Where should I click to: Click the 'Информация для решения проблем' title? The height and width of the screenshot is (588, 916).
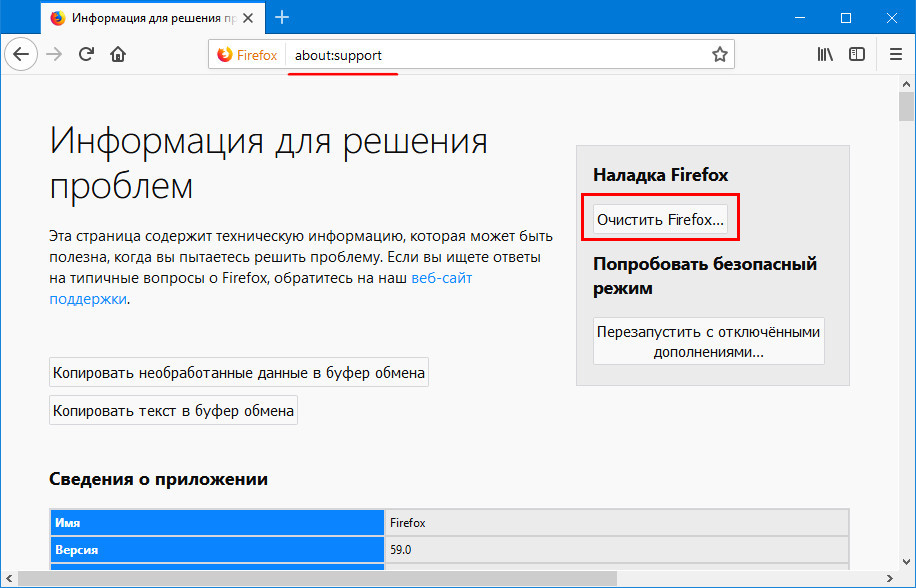click(268, 163)
